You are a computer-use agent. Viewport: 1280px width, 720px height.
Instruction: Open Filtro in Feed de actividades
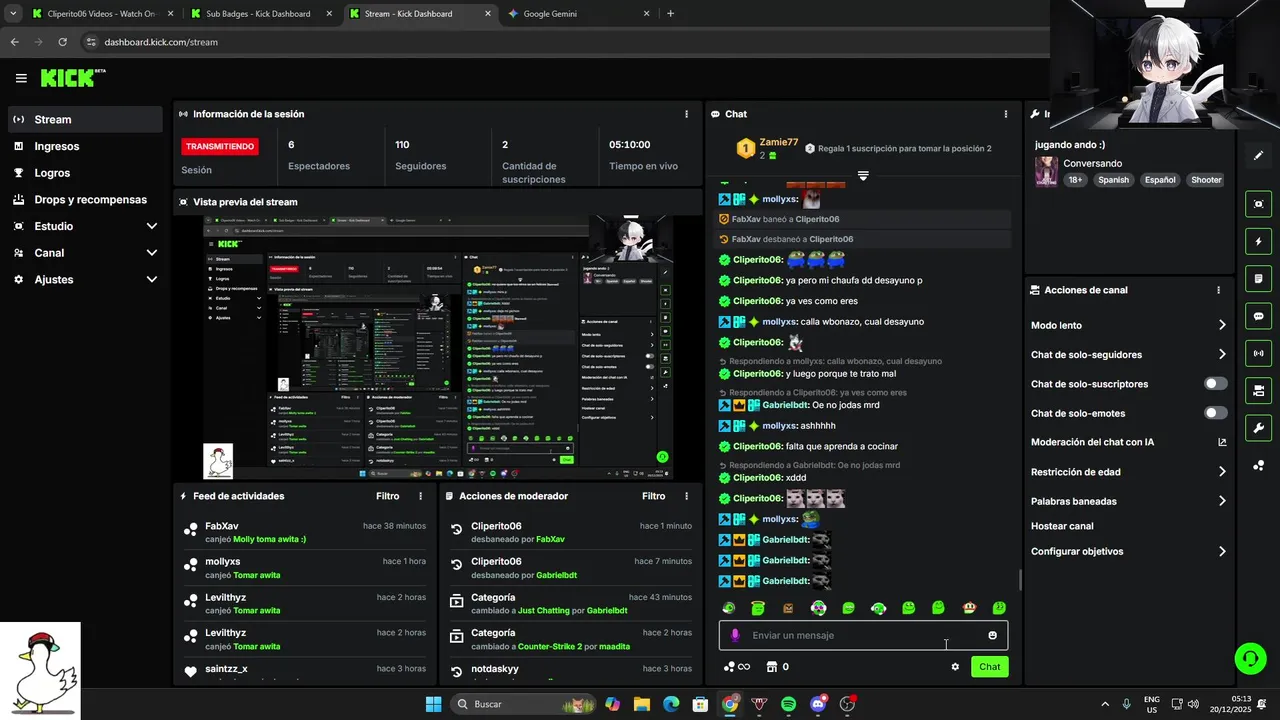click(387, 496)
